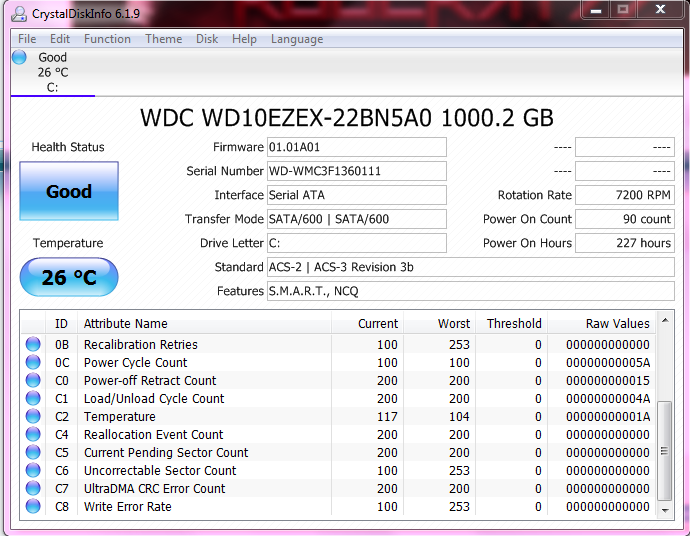Click the Serial Number field WD-WMC3F1360111

click(x=357, y=171)
